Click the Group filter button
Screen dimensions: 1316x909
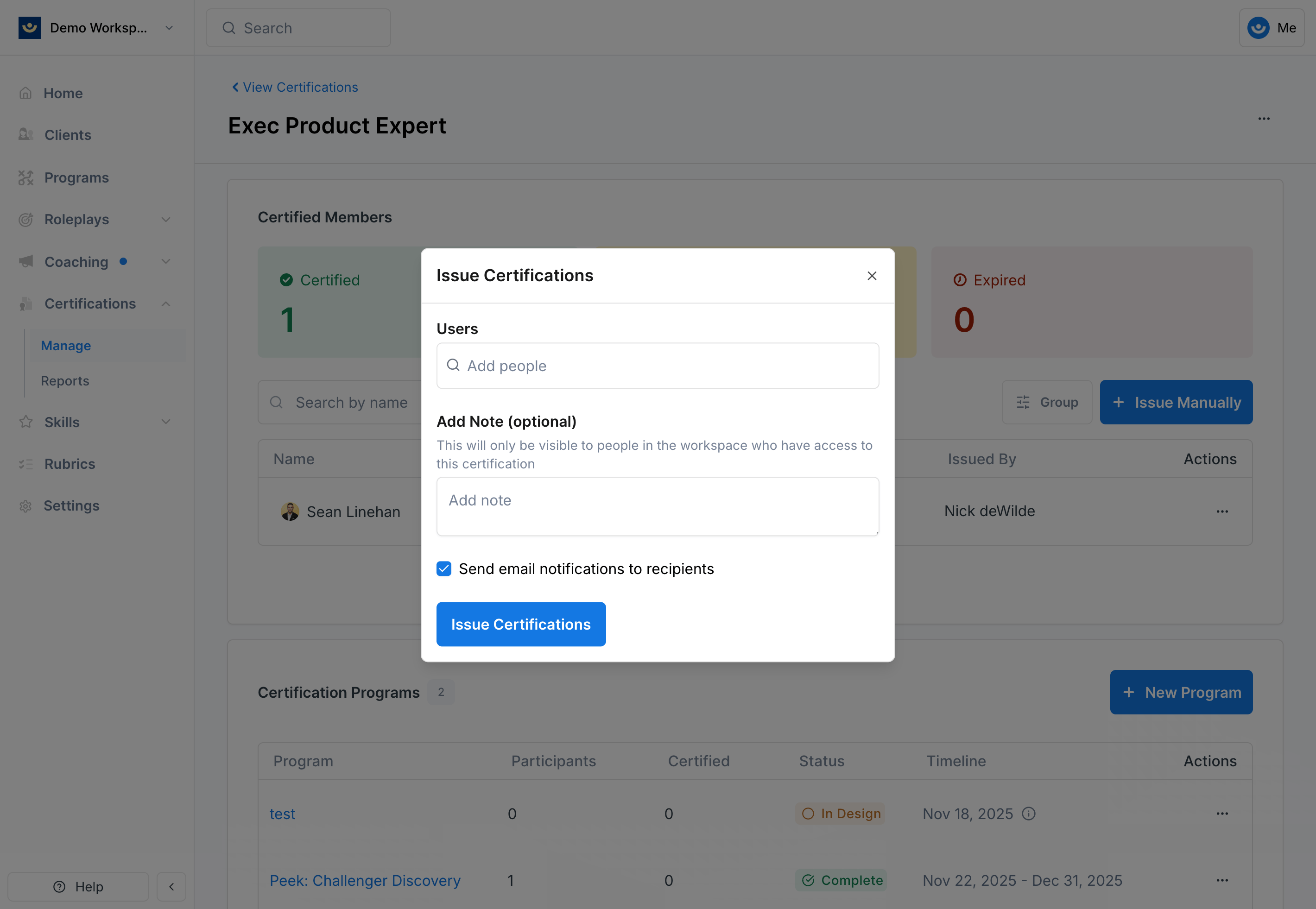1046,402
